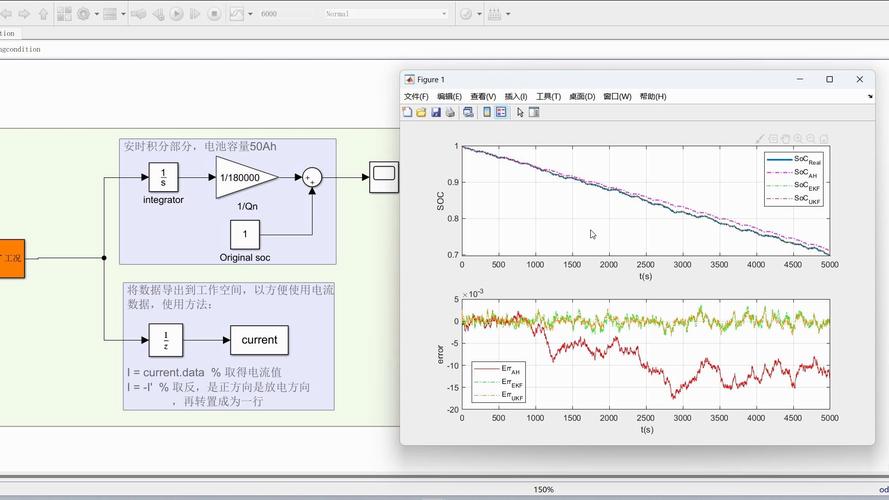Open the 文件(F) menu in Figure 1

(416, 96)
